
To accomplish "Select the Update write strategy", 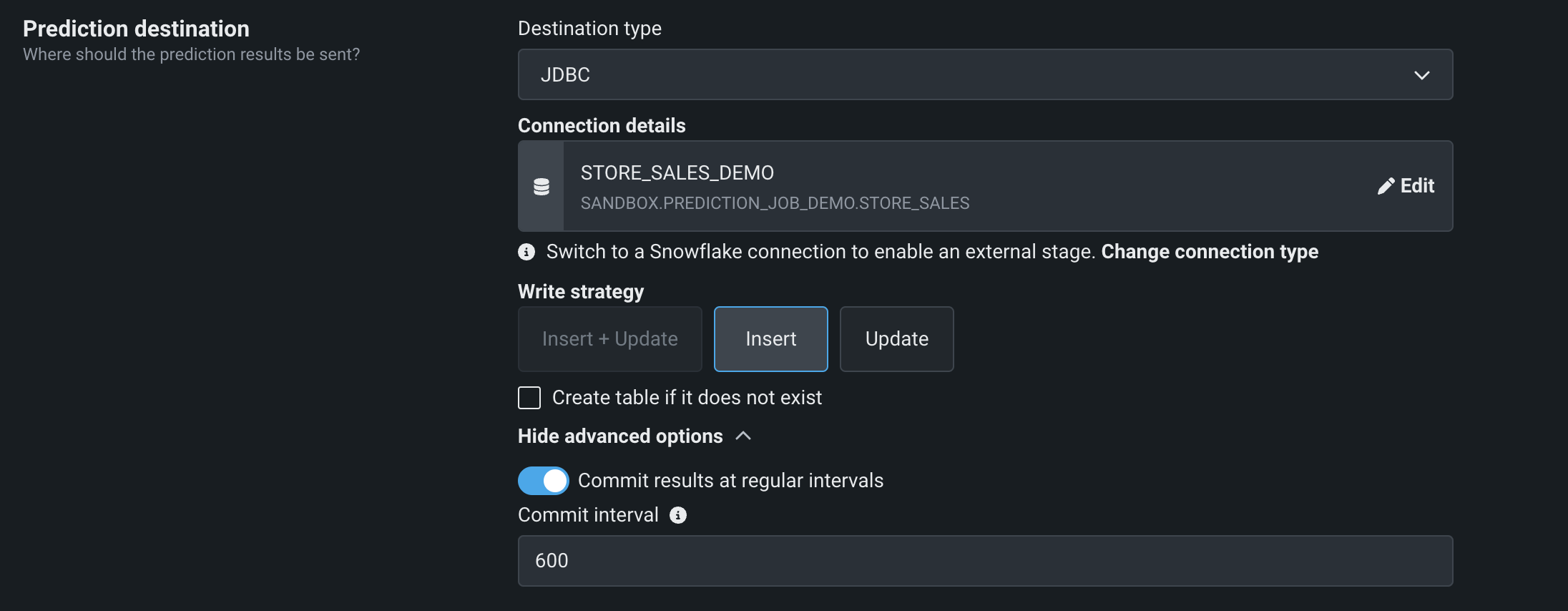I will tap(896, 339).
